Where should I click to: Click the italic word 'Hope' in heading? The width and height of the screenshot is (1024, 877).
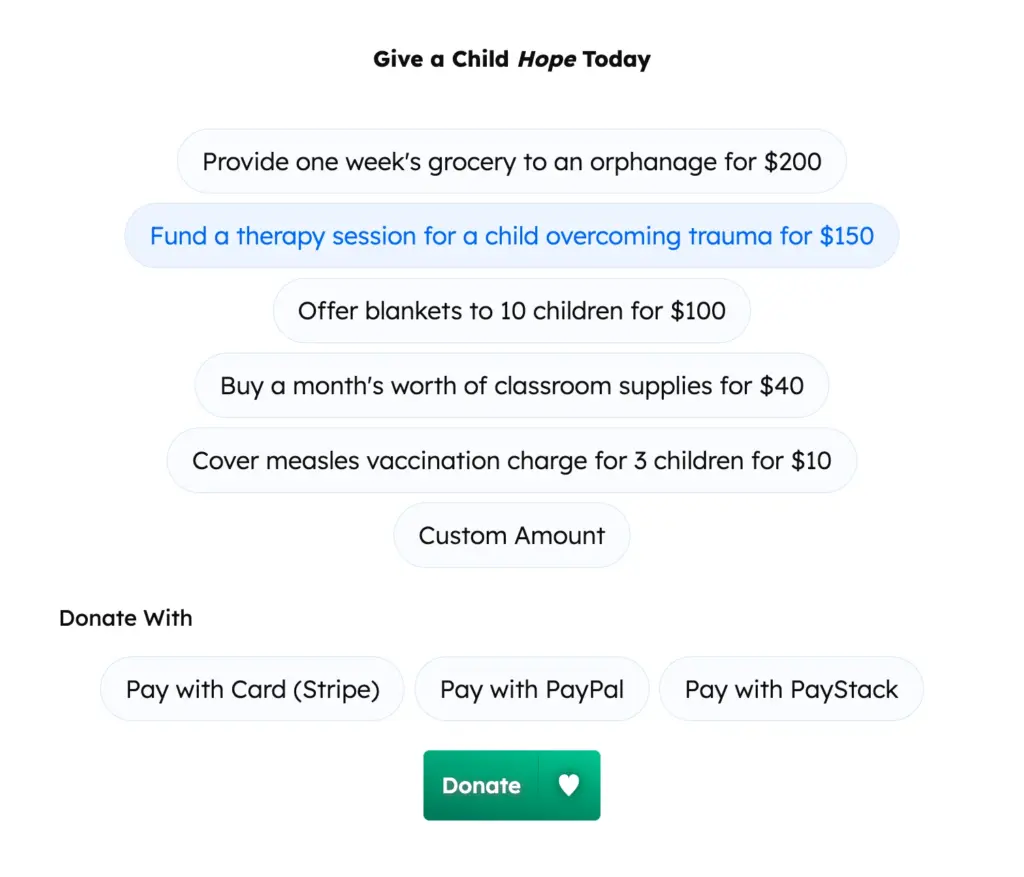[546, 59]
